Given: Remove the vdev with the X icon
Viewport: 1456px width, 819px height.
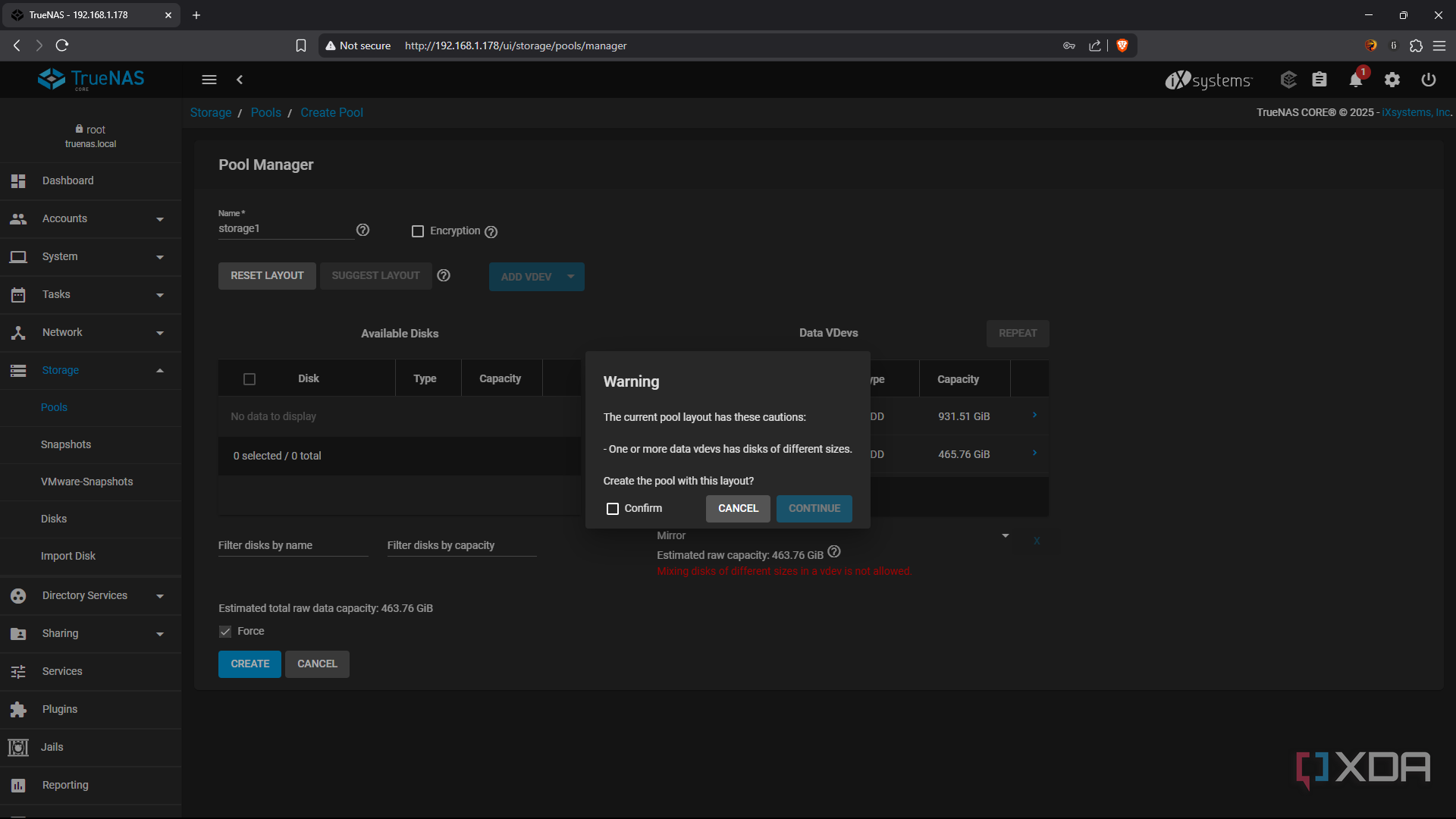Looking at the screenshot, I should click(1037, 541).
